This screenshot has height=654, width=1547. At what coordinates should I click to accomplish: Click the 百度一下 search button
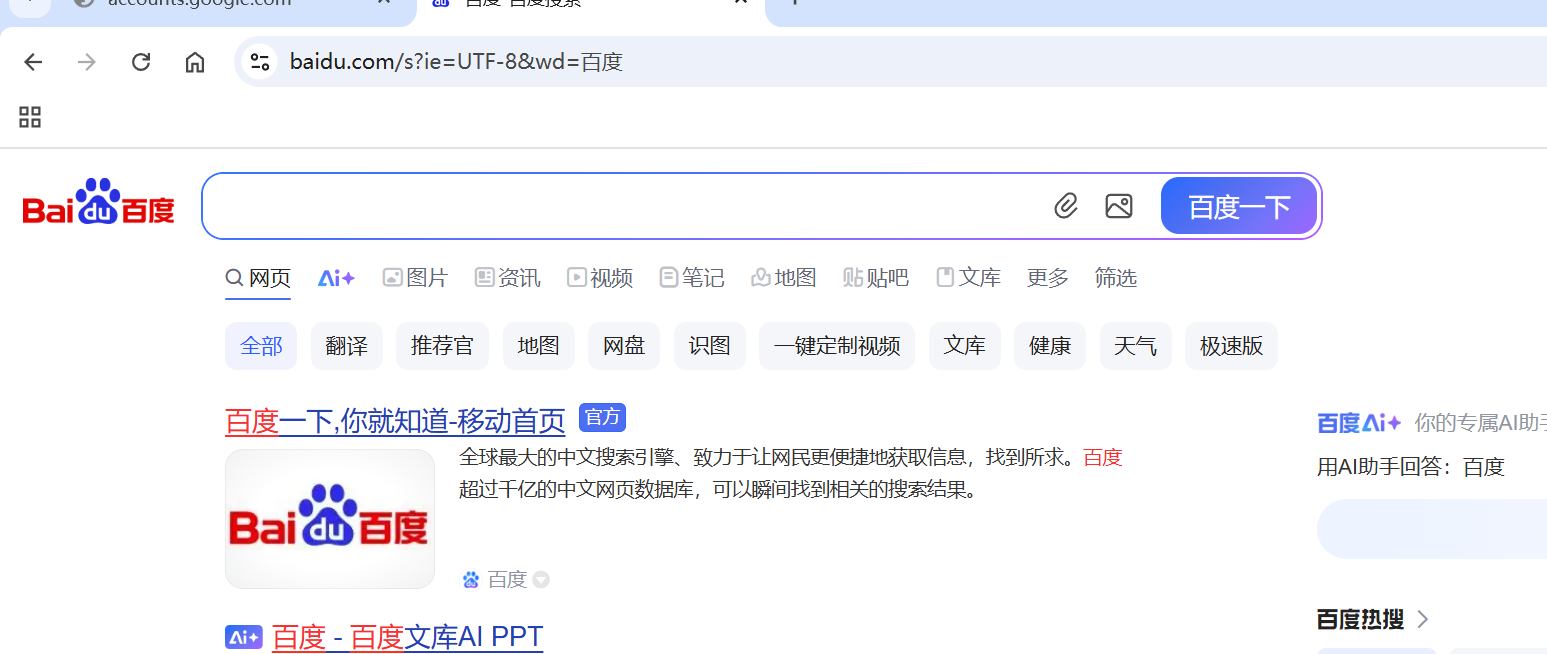1239,206
